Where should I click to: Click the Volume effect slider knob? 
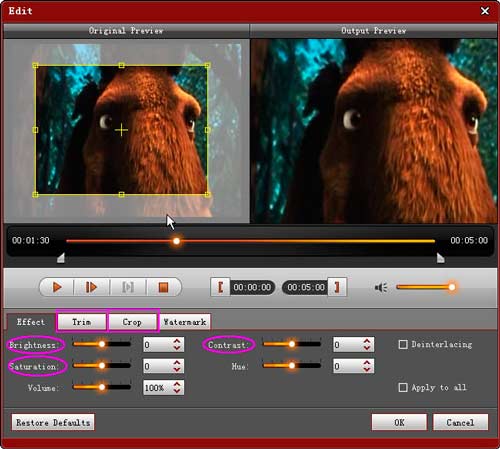tap(102, 387)
